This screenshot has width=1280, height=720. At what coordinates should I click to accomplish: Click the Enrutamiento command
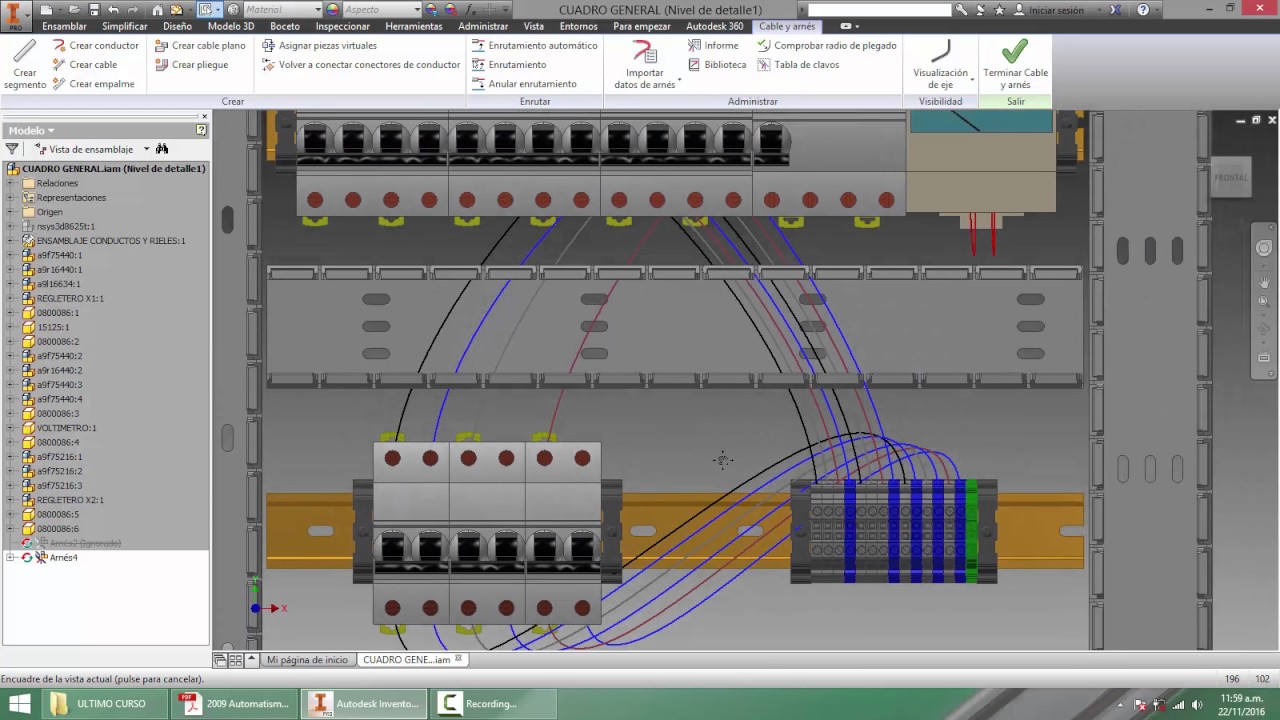pos(509,65)
